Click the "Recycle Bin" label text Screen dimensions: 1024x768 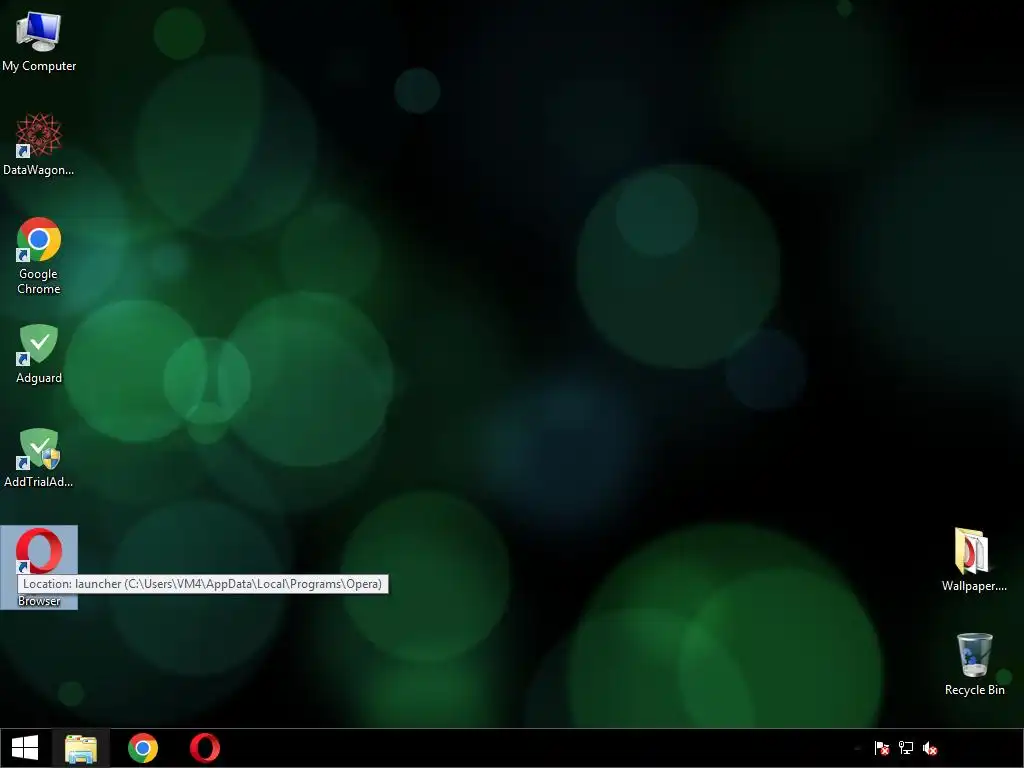click(x=974, y=690)
